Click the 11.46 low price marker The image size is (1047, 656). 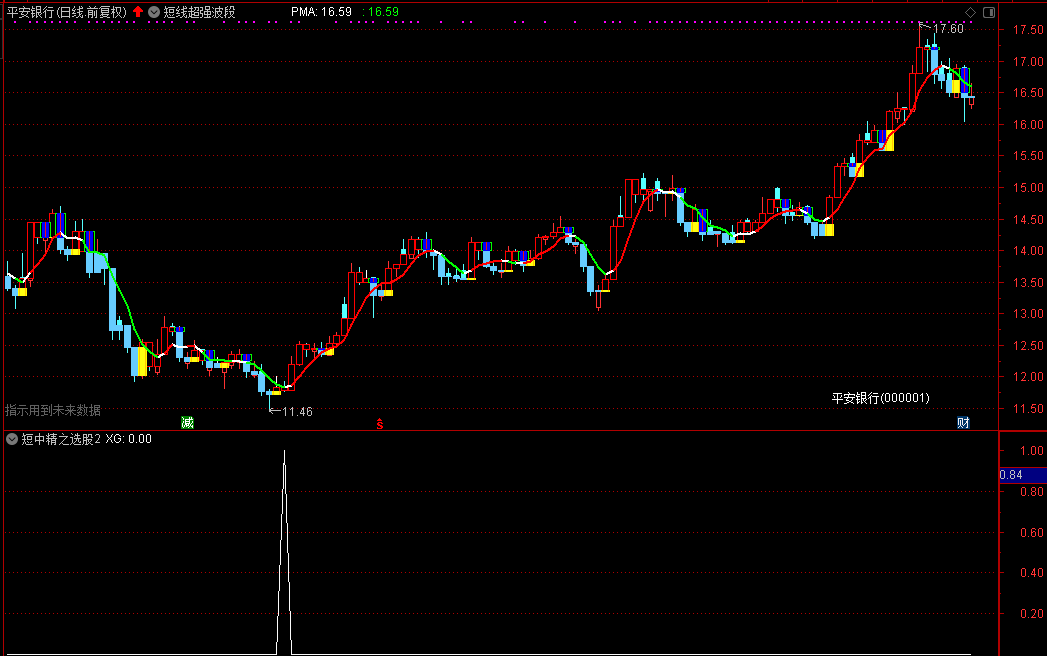297,412
